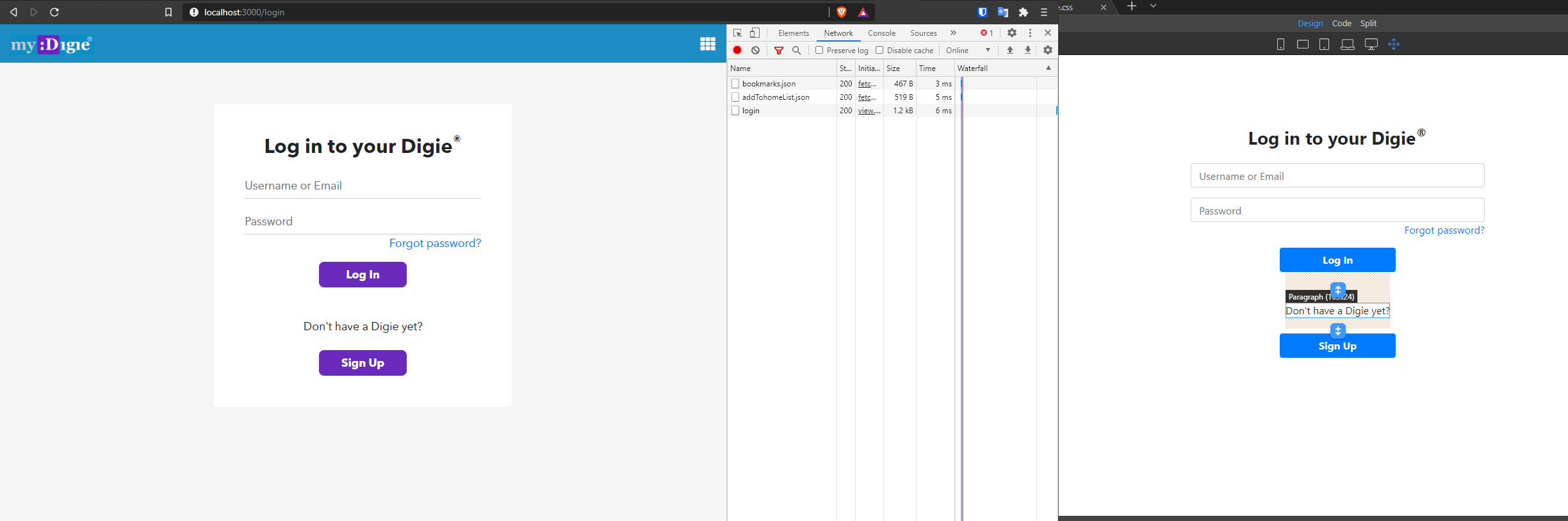Image resolution: width=1568 pixels, height=521 pixels.
Task: Open the Online throttling dropdown
Action: coord(968,50)
